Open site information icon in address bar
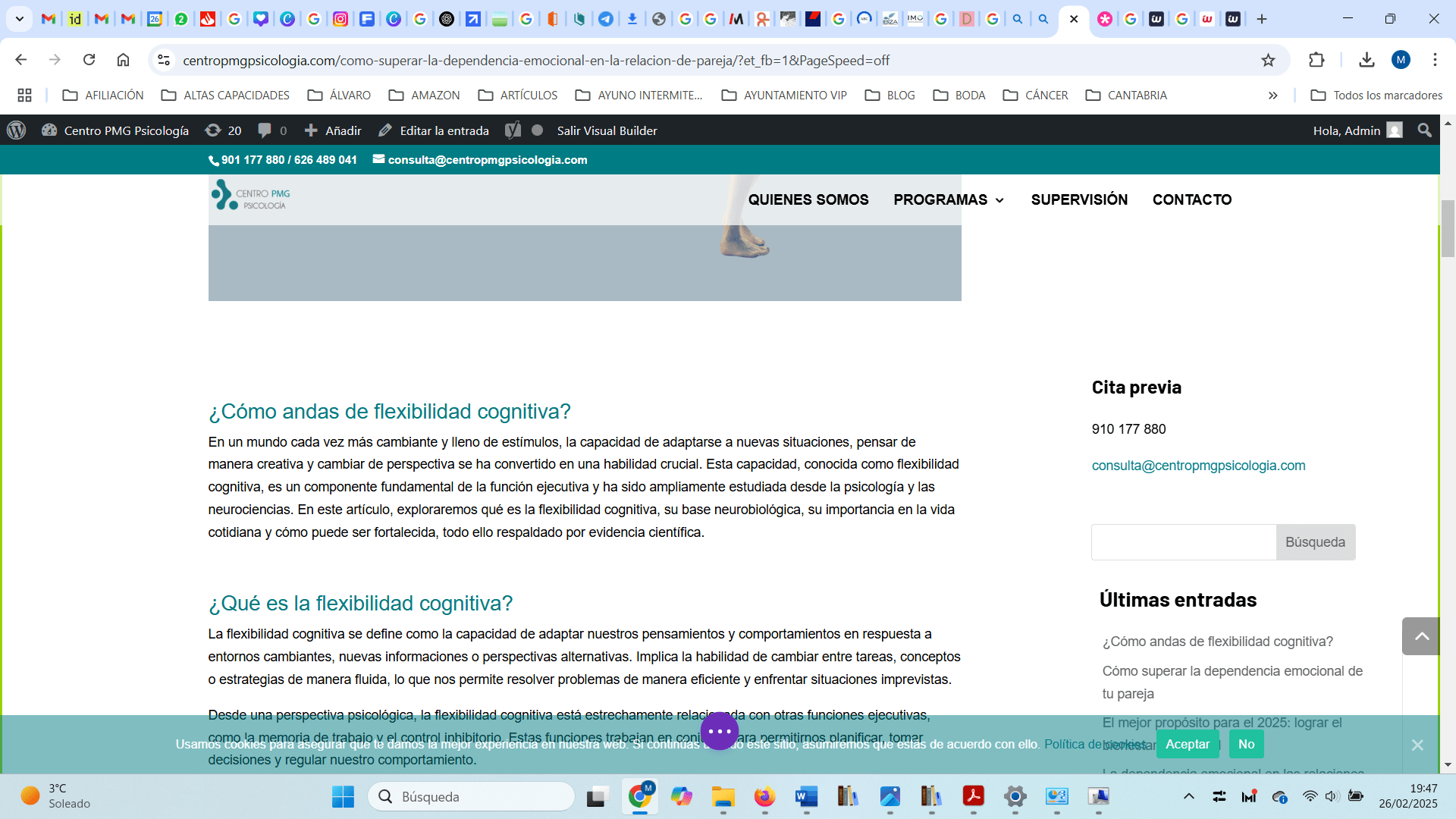The image size is (1456, 819). (x=163, y=60)
